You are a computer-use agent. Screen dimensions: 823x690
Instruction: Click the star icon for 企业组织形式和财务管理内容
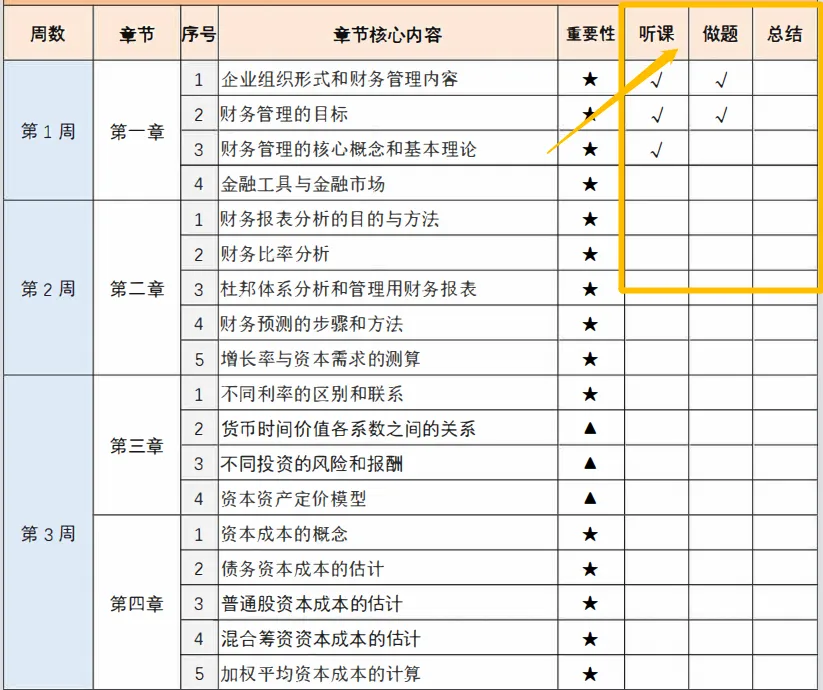(x=590, y=79)
